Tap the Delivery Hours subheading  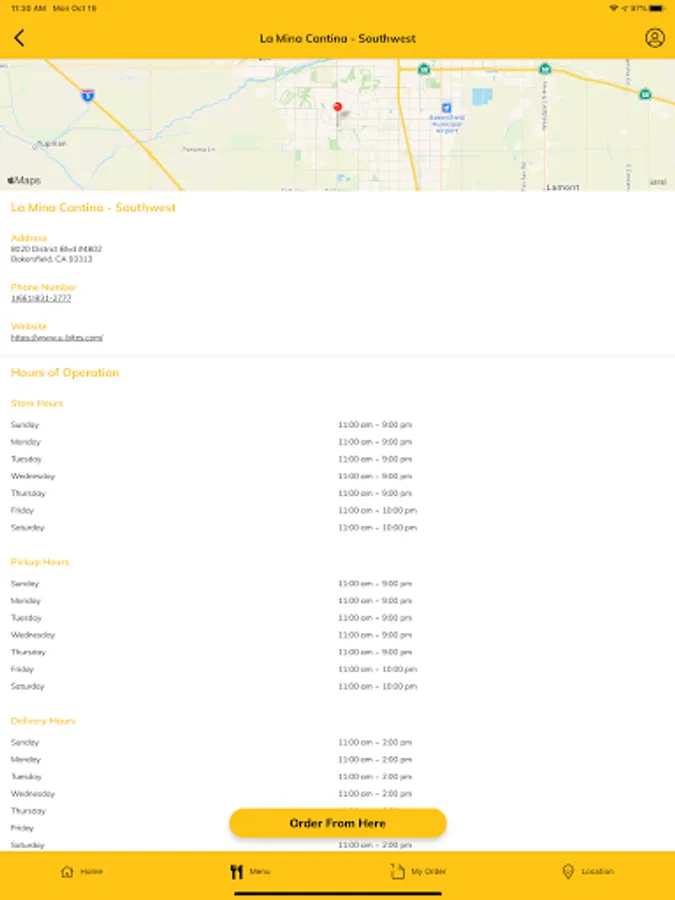[43, 721]
